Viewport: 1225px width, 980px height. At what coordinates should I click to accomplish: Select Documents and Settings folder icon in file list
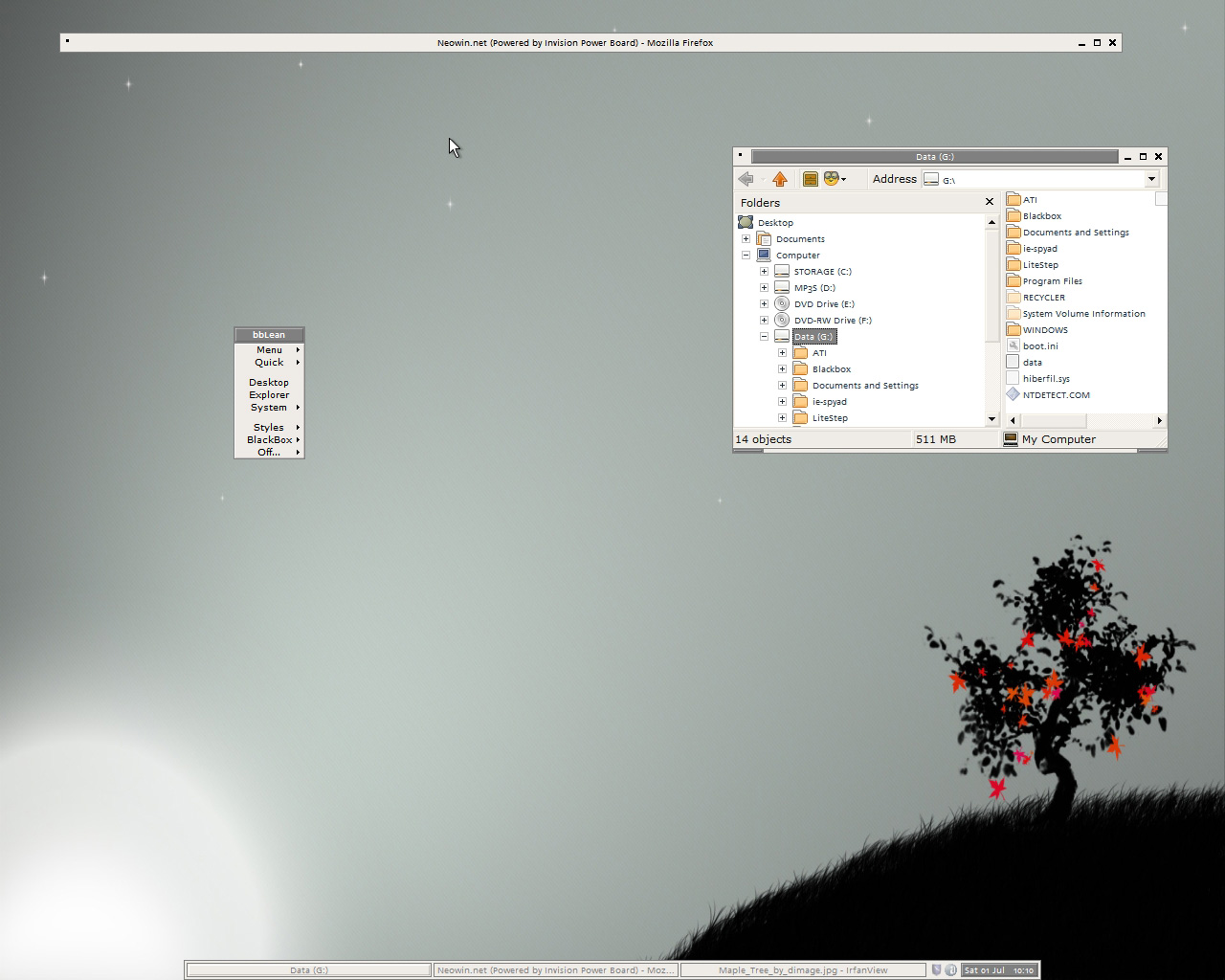pyautogui.click(x=1013, y=232)
